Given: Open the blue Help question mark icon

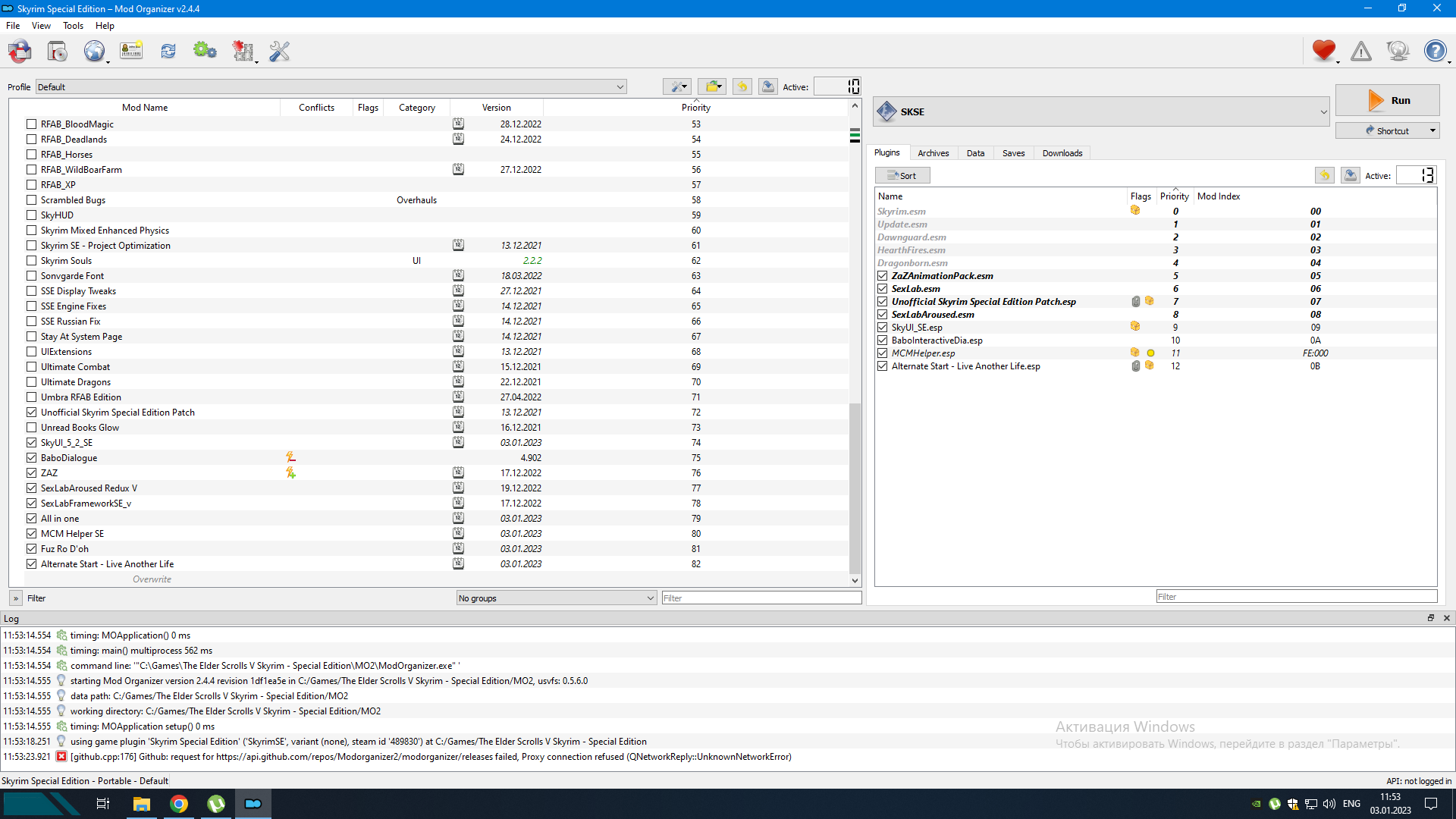Looking at the screenshot, I should (x=1435, y=52).
